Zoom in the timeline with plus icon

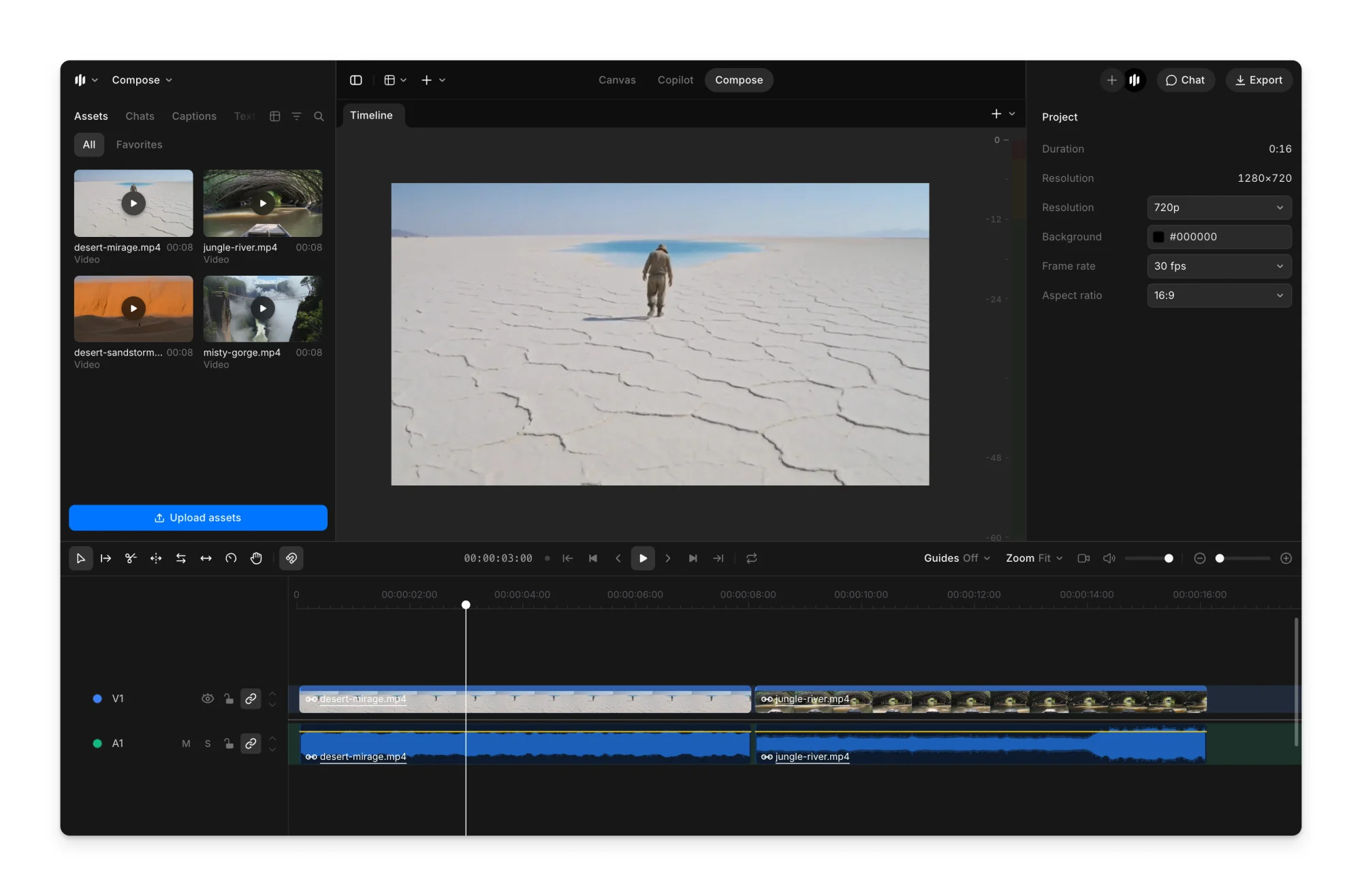[1286, 558]
